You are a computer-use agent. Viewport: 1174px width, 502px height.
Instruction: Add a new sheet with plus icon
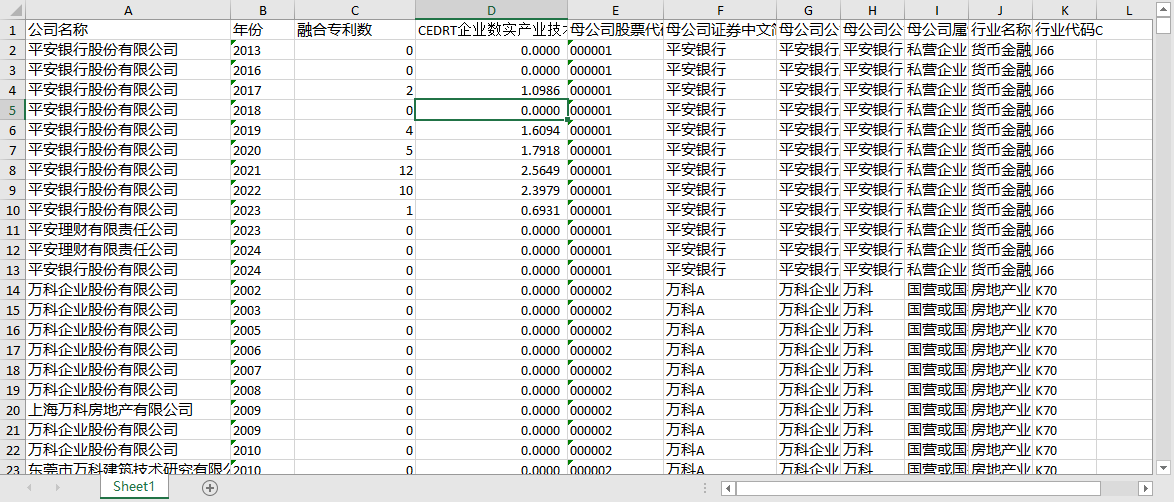(210, 488)
